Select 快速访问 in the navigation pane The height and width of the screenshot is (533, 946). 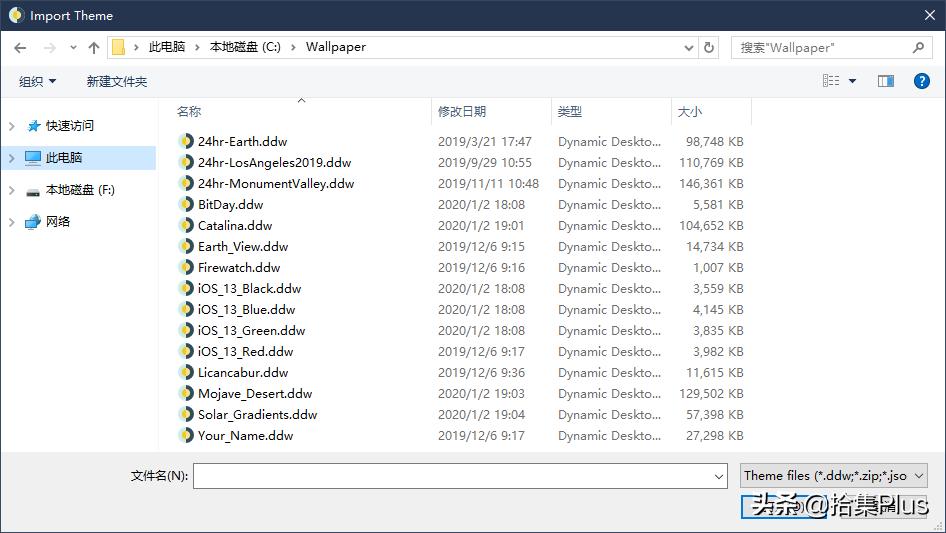[69, 126]
